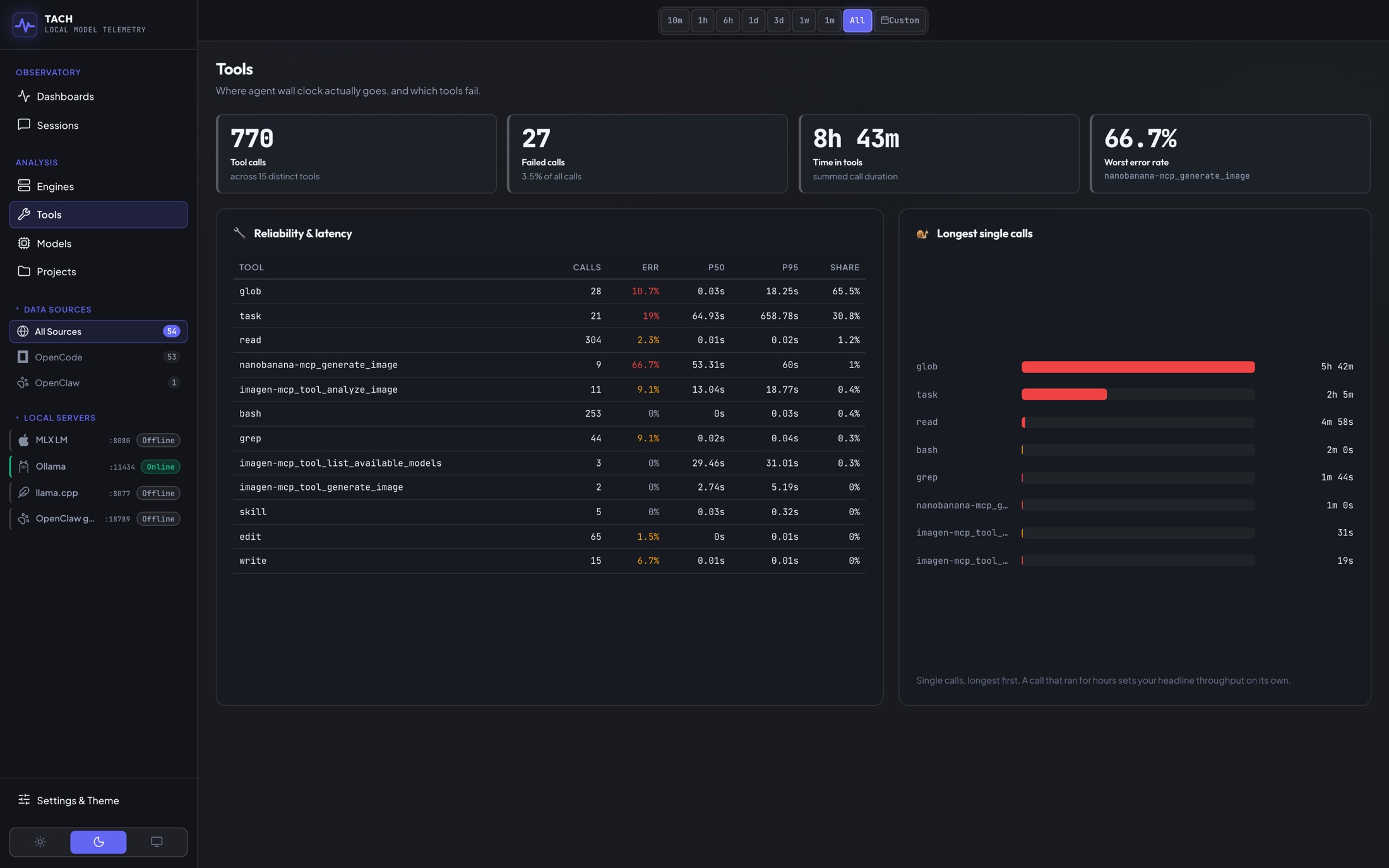Click the OpenCode source icon
The width and height of the screenshot is (1389, 868).
23,357
